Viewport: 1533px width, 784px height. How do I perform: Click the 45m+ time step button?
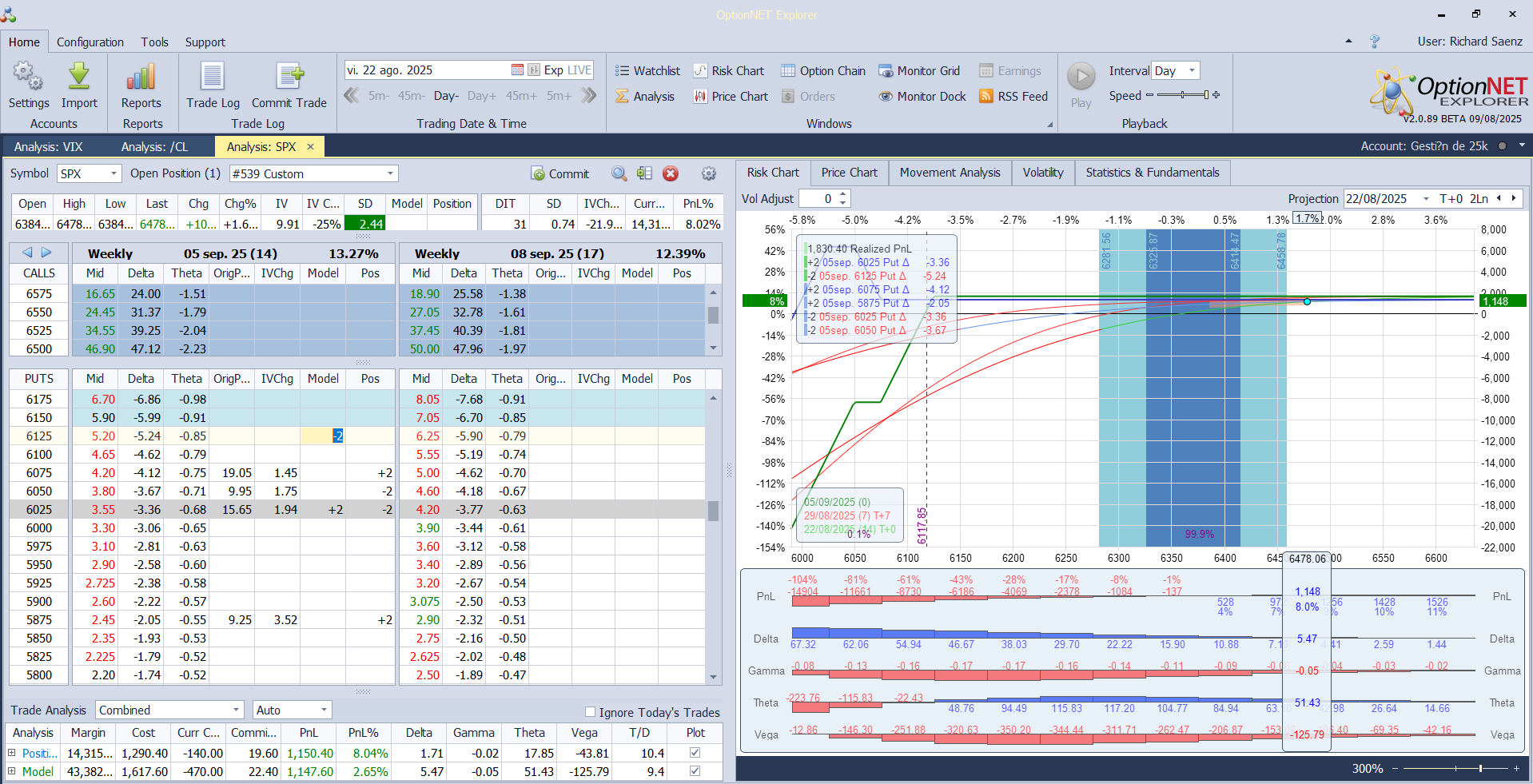[x=521, y=96]
